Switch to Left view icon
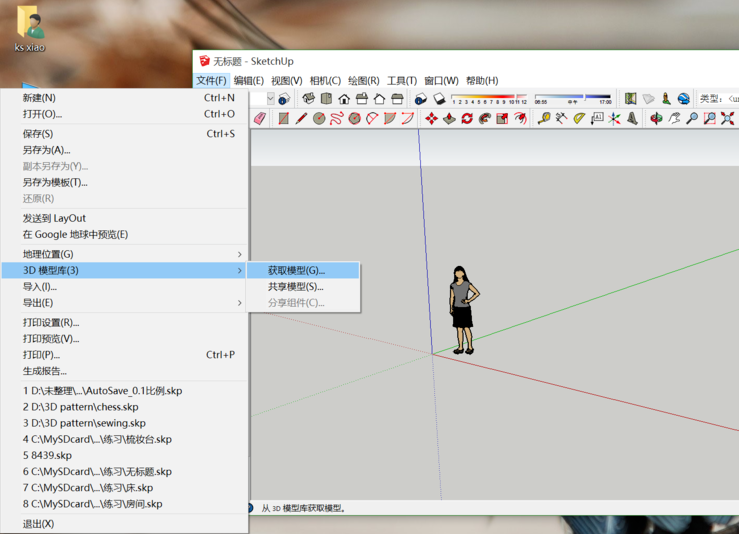 click(x=397, y=99)
